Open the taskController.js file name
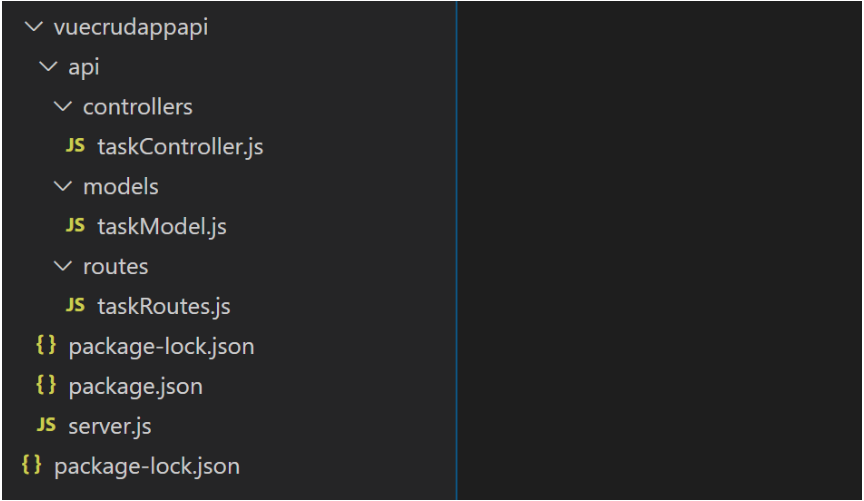Image resolution: width=864 pixels, height=501 pixels. tap(180, 147)
